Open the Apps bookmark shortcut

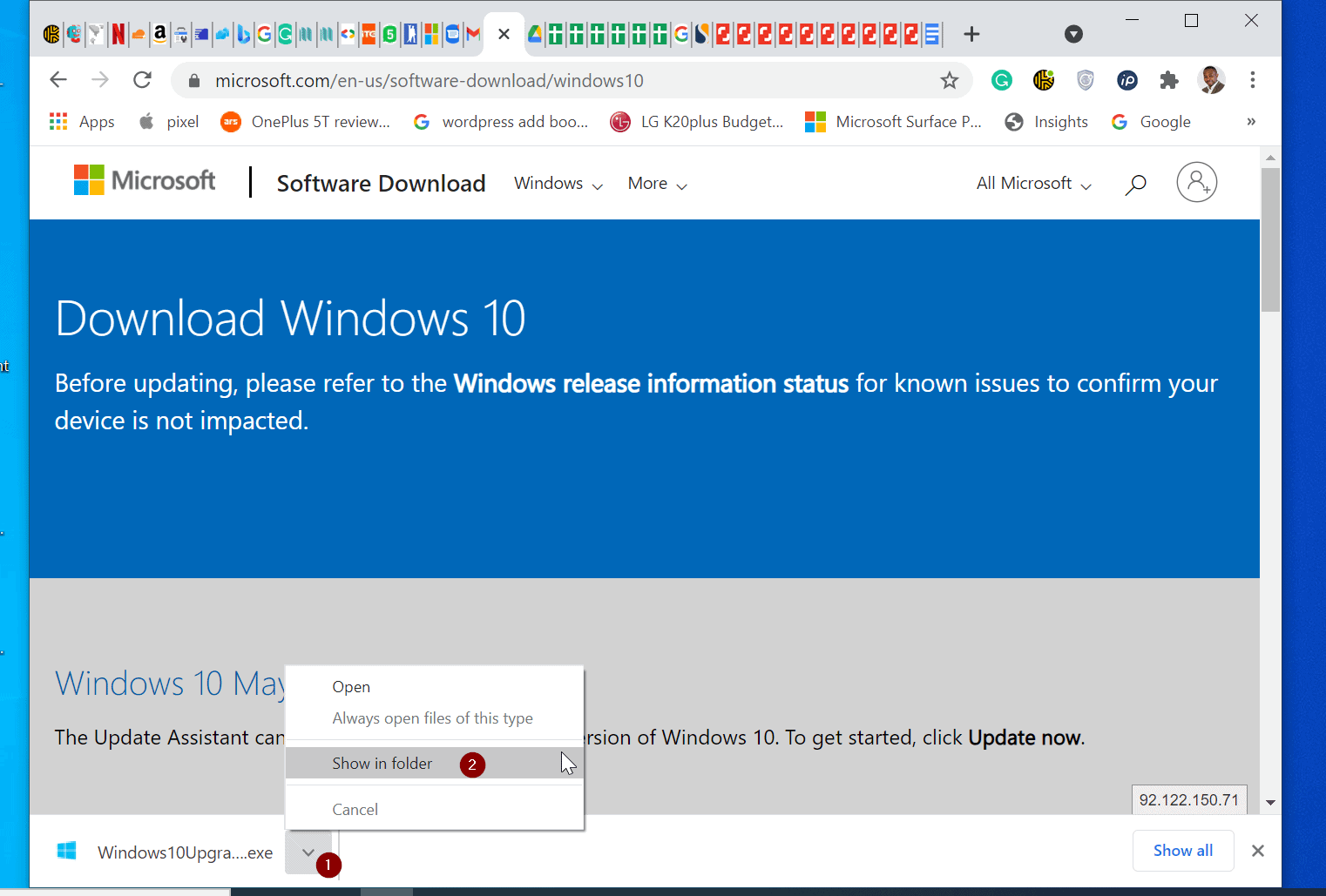click(x=82, y=122)
